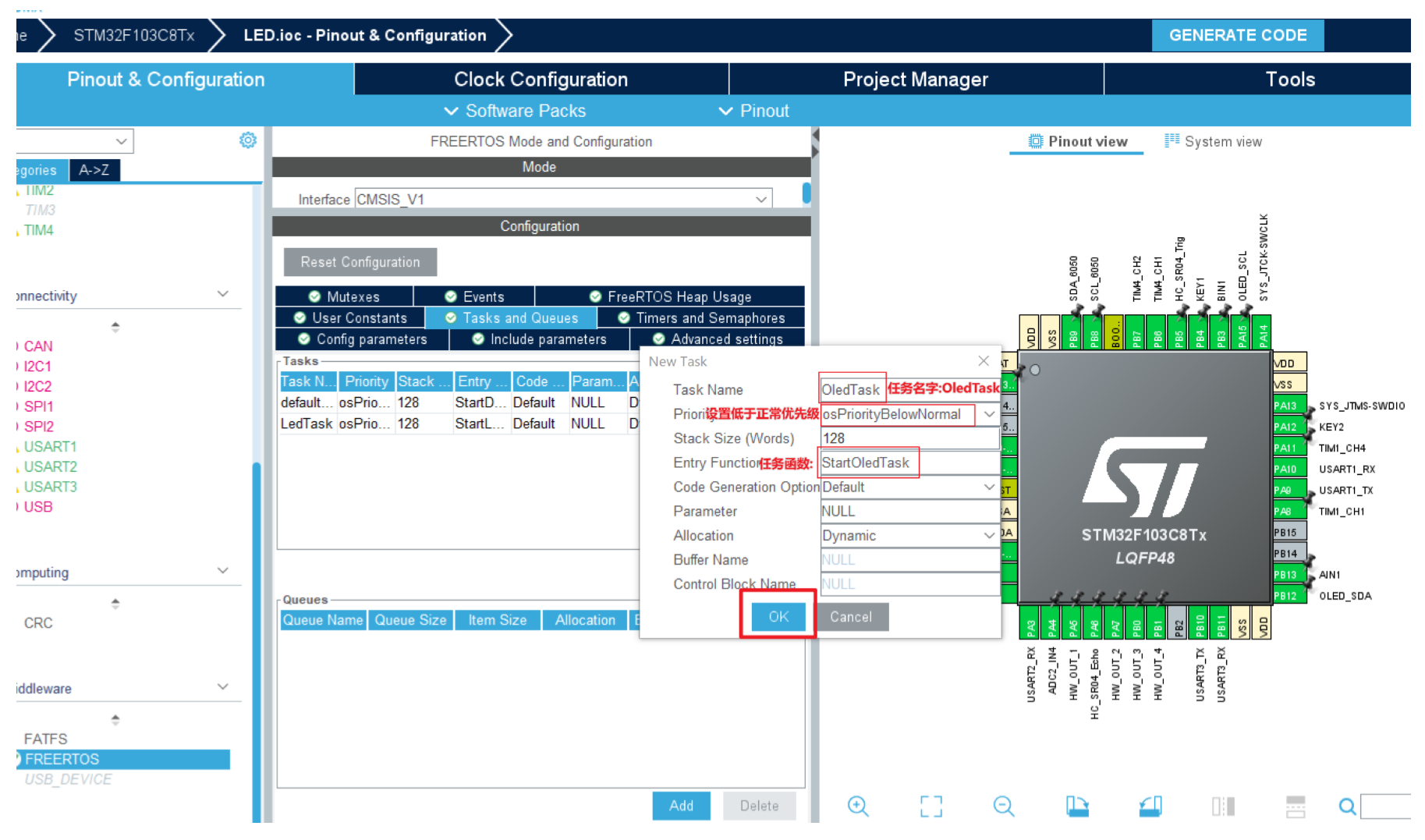This screenshot has width=1425, height=840.
Task: Switch to the A->Z category tab
Action: pos(94,170)
